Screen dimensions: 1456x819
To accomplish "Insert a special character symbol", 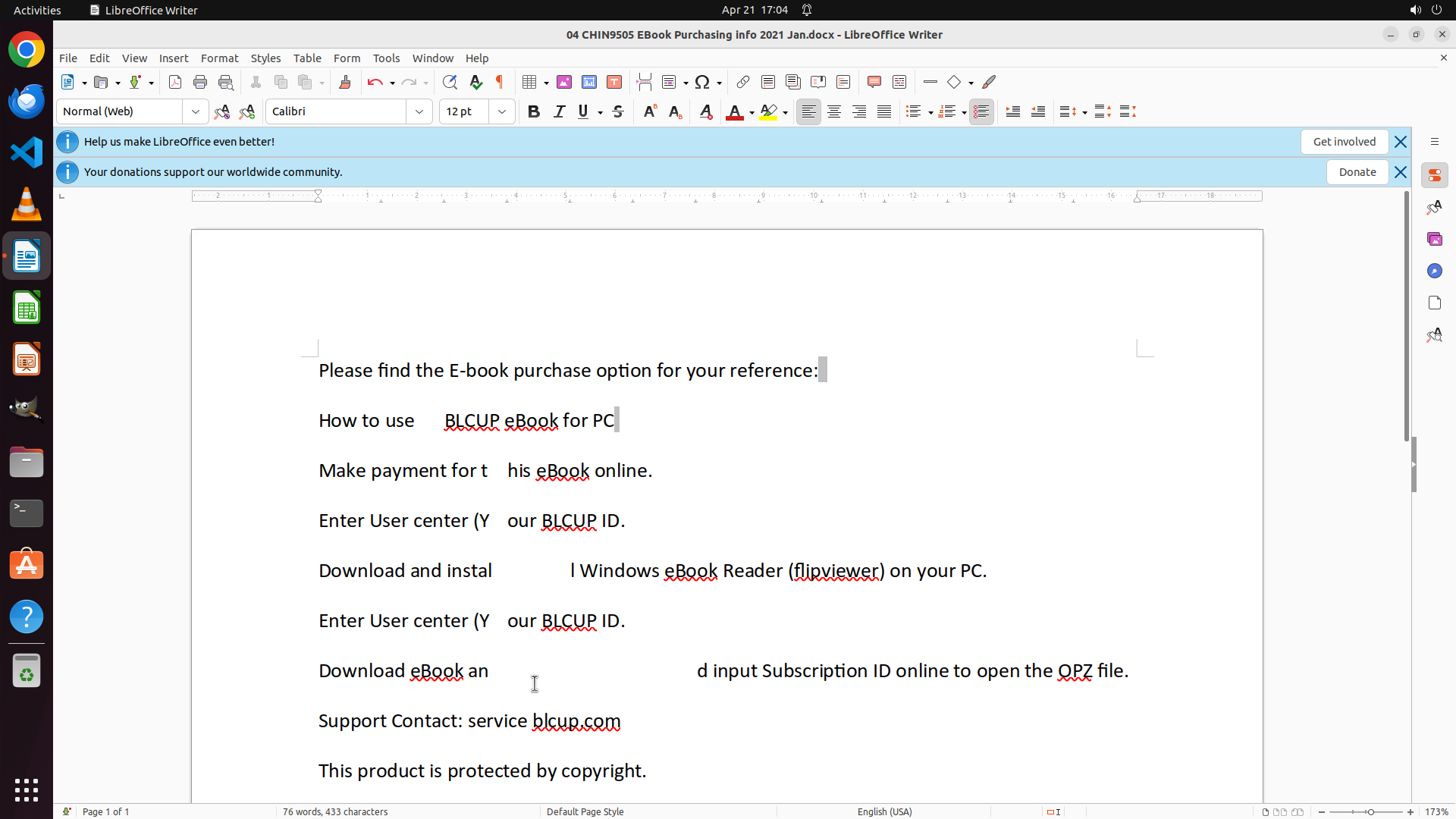I will 702,82.
